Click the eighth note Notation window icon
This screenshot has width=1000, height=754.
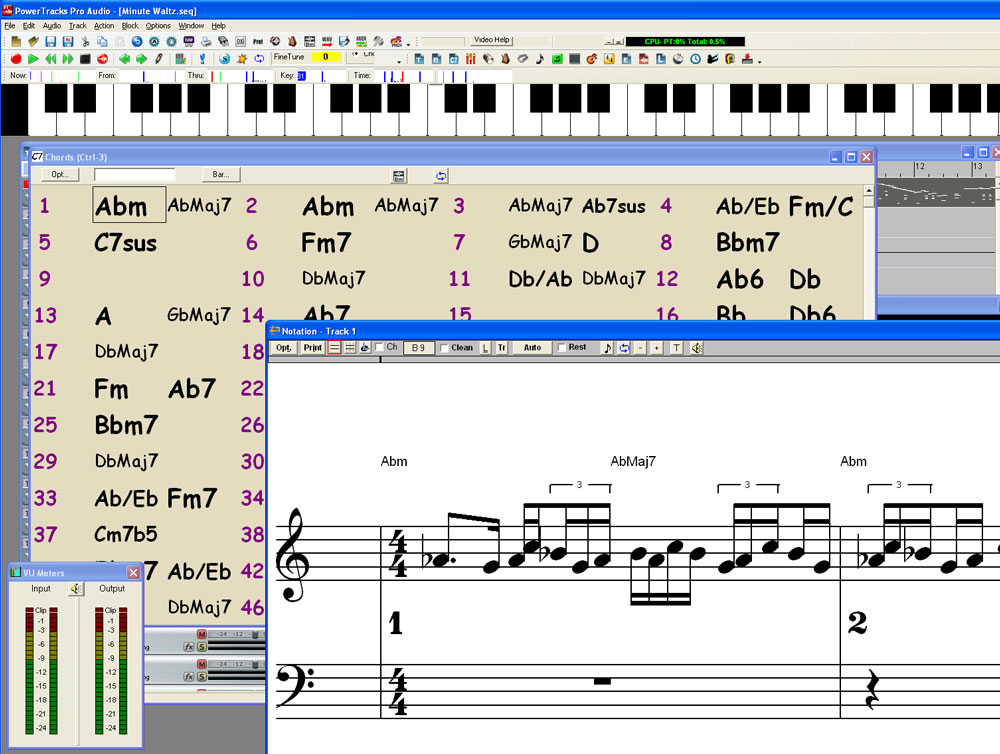(540, 59)
